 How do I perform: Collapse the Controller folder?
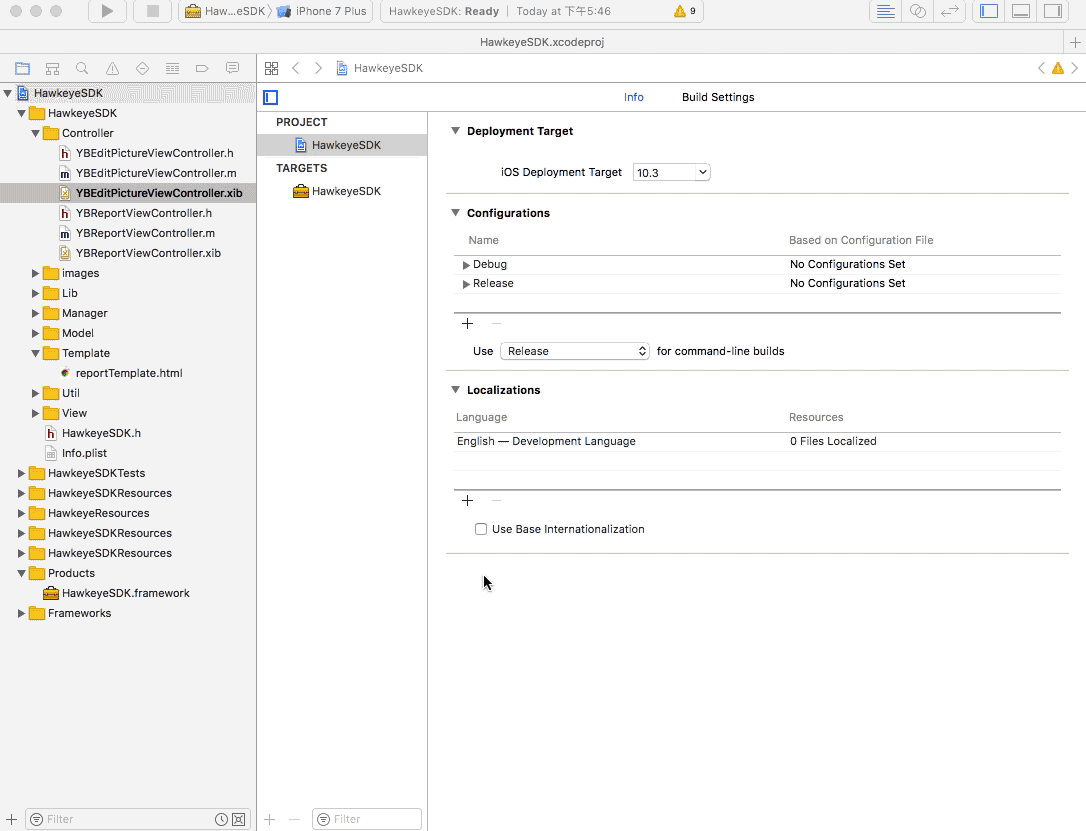pyautogui.click(x=35, y=133)
